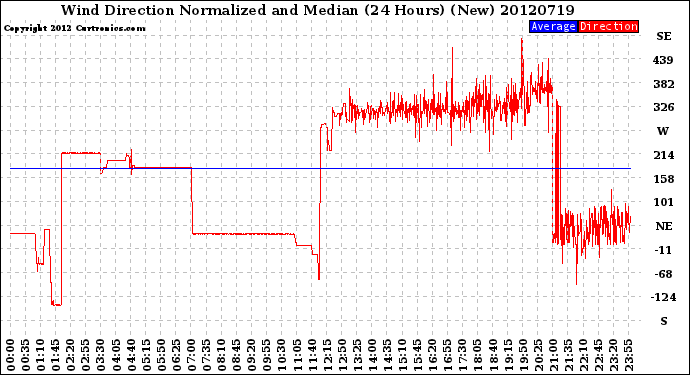Click the 326 y-axis value
The height and width of the screenshot is (375, 690).
click(x=664, y=107)
